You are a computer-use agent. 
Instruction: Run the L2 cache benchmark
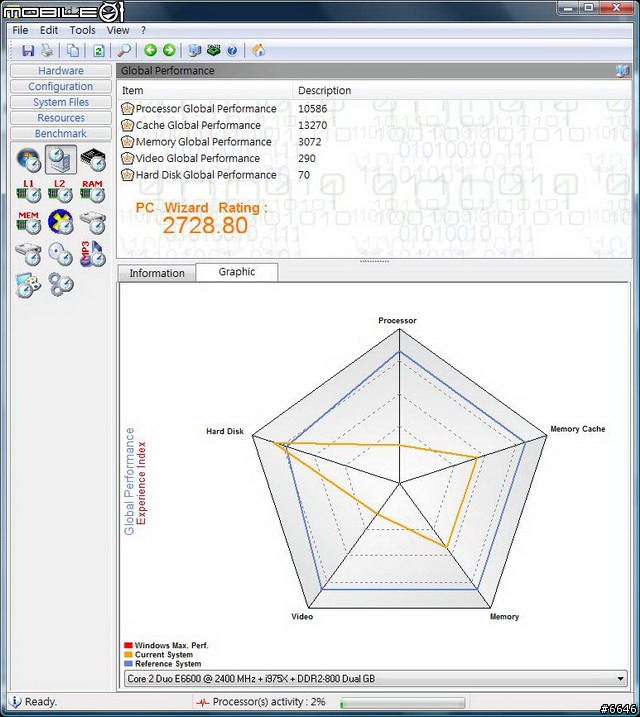(x=60, y=191)
